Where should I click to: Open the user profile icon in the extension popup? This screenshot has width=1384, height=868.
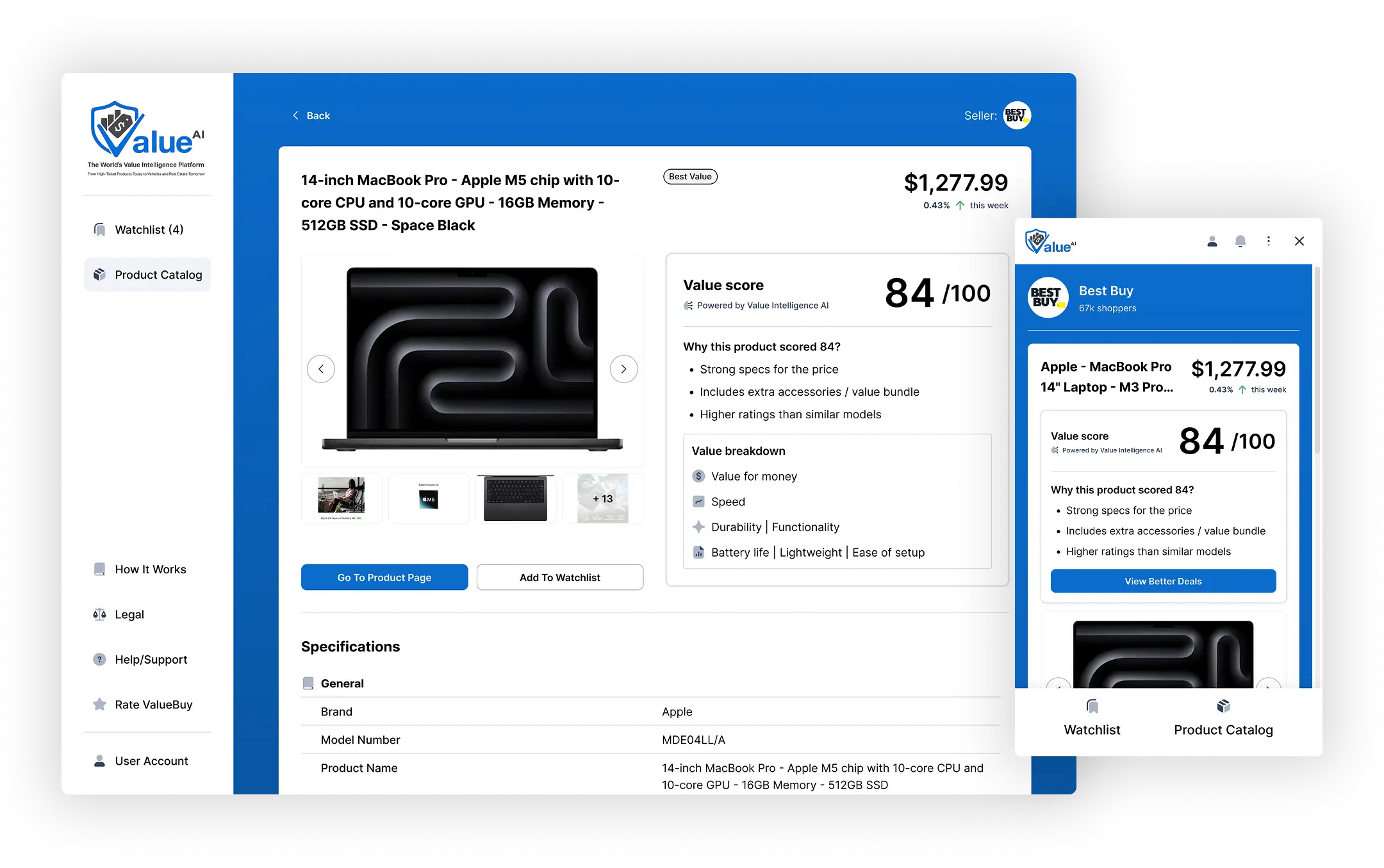[1212, 242]
